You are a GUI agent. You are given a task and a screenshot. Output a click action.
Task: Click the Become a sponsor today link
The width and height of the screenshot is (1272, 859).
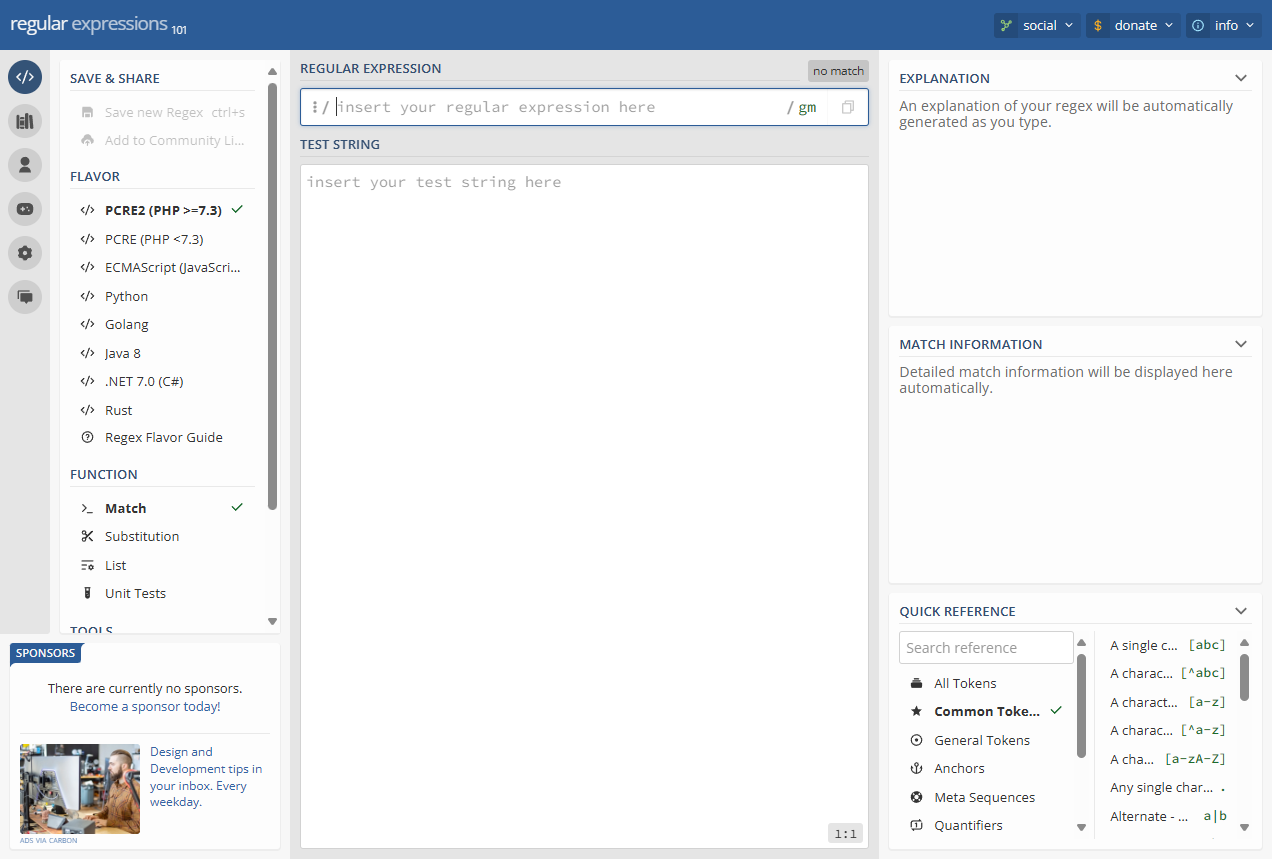point(145,706)
